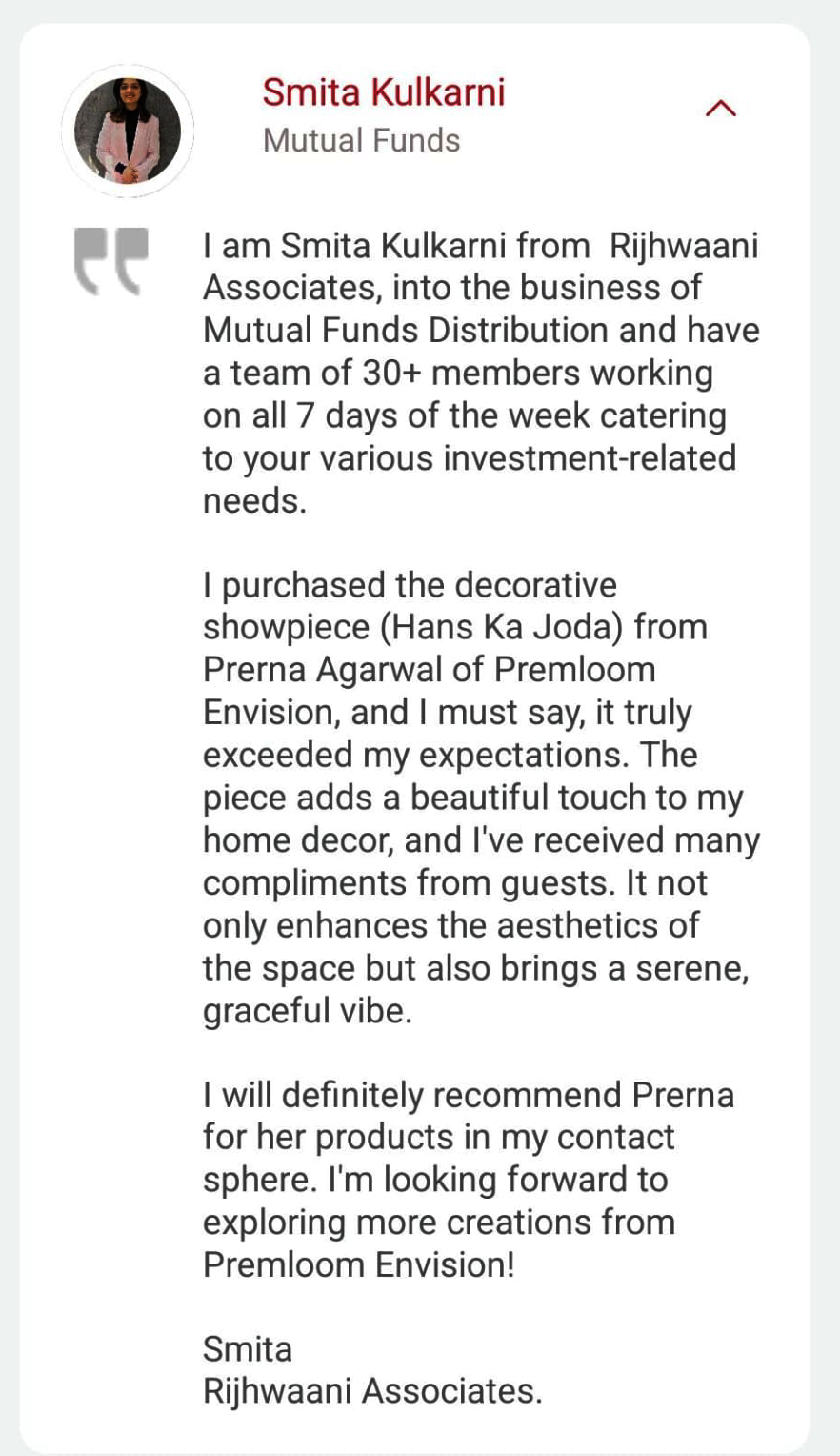Click the line 'I will definitely recommend Prerna'
The height and width of the screenshot is (1456, 840).
(x=468, y=1095)
